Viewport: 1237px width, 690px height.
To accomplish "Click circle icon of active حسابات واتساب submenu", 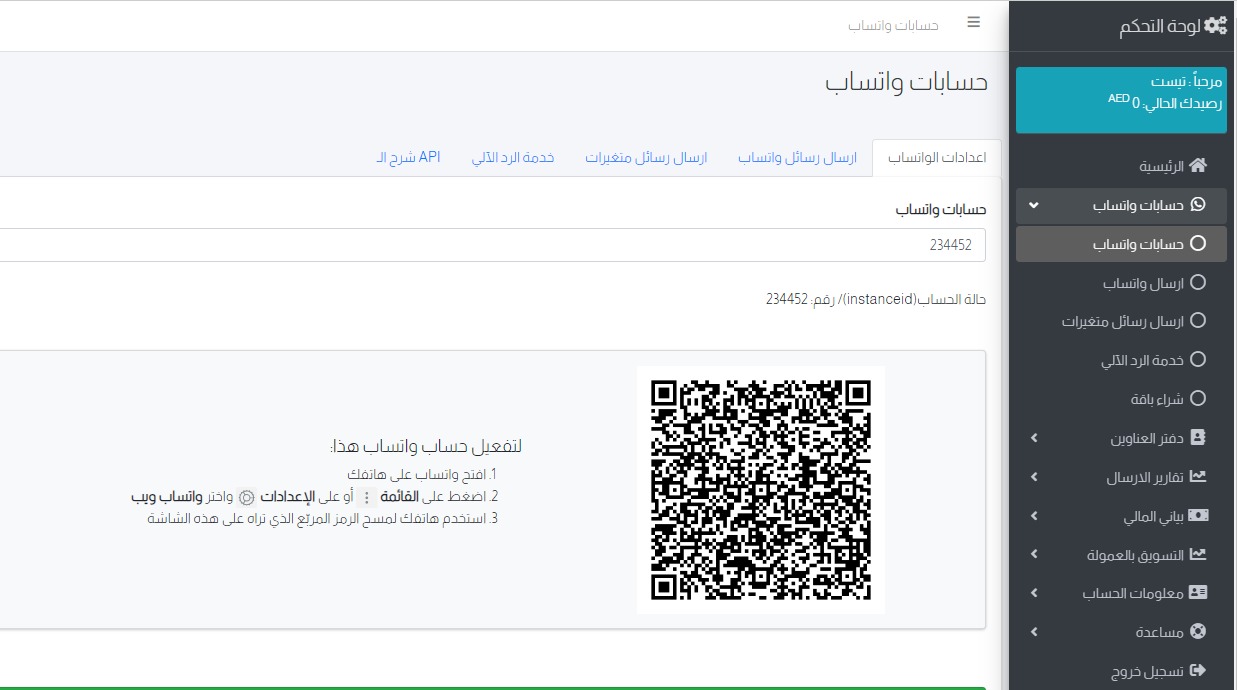I will coord(1198,243).
